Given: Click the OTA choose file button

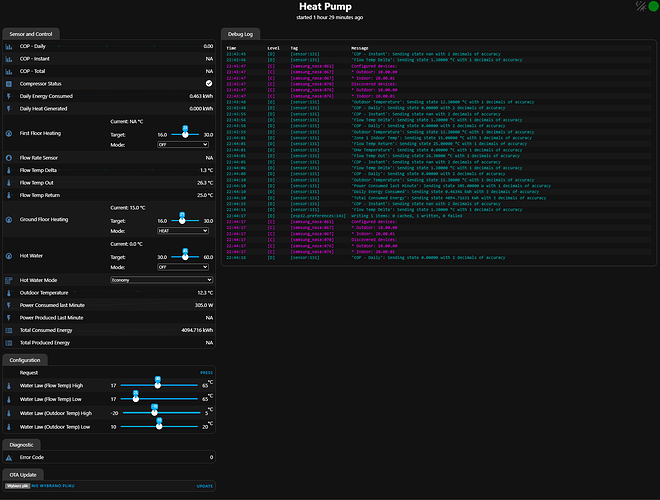Looking at the screenshot, I should click(17, 485).
